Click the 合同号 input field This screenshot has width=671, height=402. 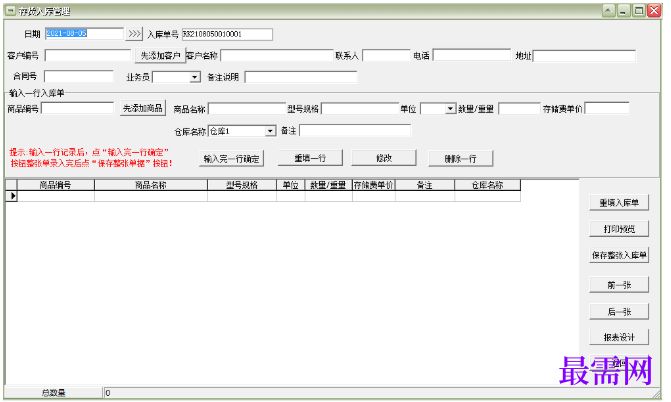pos(79,77)
